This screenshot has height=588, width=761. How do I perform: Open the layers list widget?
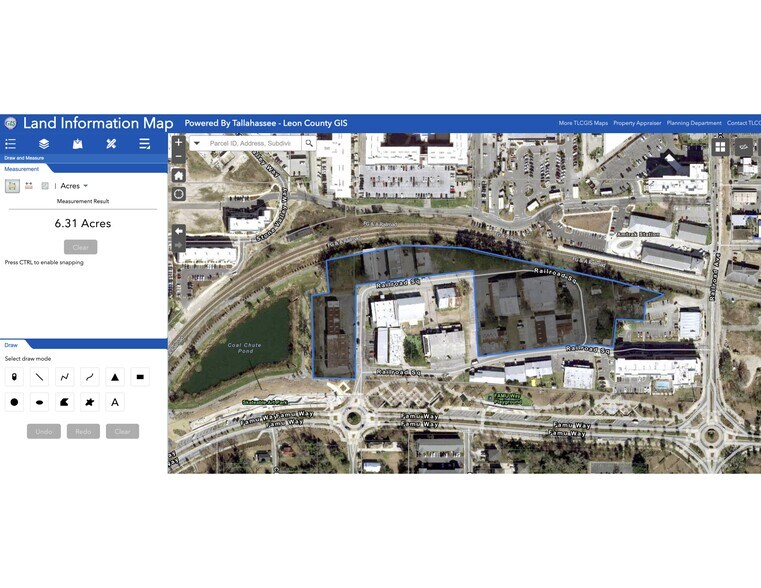point(44,144)
